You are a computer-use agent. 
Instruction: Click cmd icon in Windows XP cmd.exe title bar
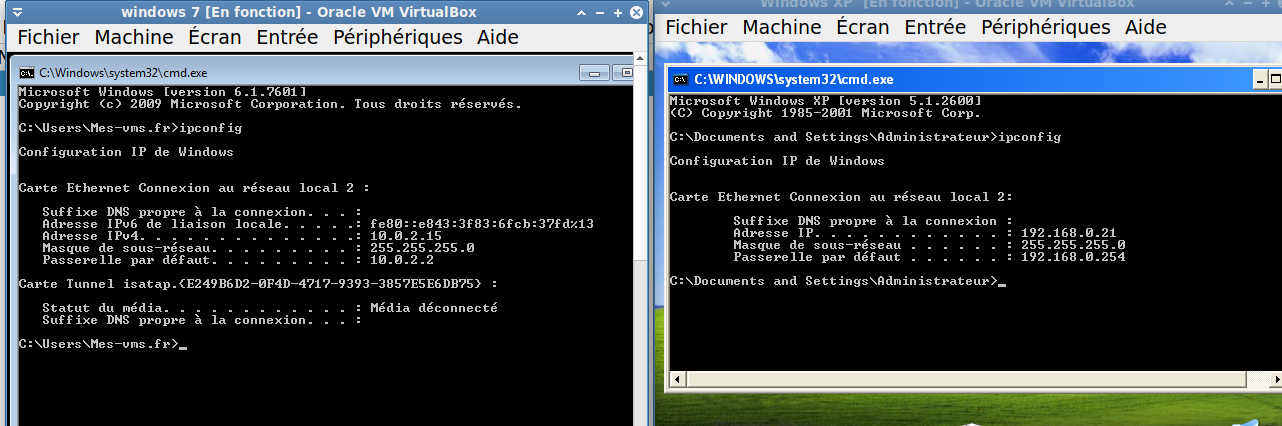(680, 79)
